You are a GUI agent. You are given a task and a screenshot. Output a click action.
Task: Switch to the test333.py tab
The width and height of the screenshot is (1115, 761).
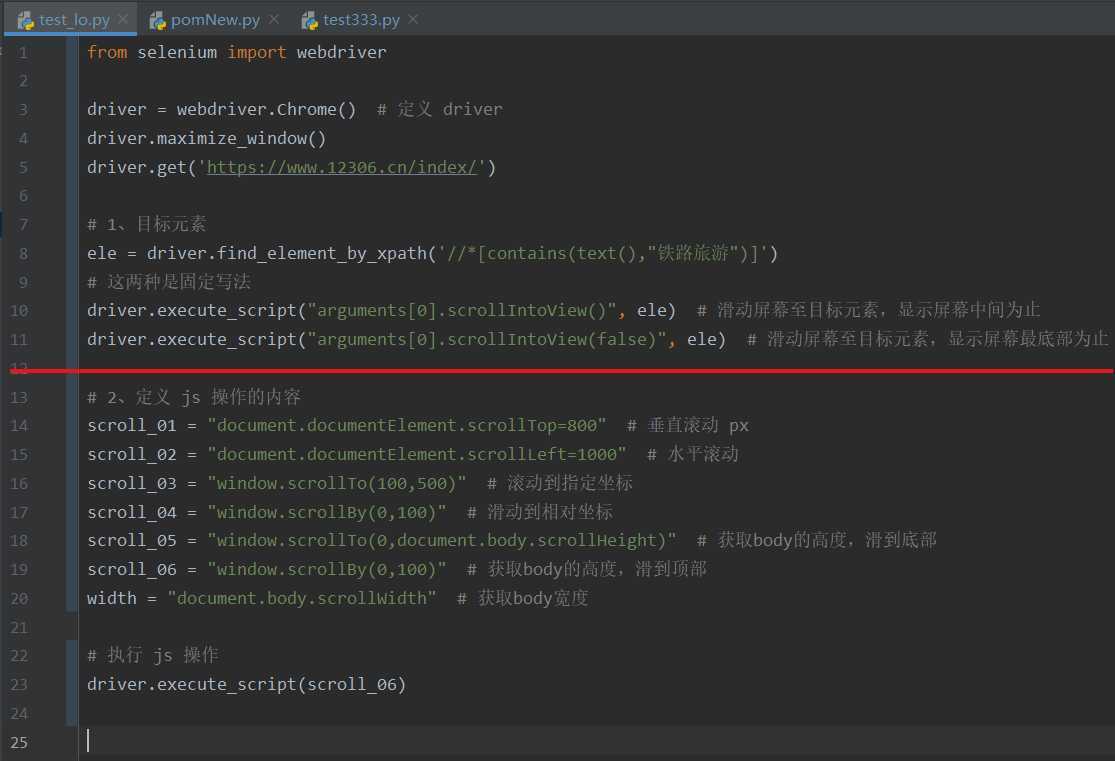[x=361, y=20]
